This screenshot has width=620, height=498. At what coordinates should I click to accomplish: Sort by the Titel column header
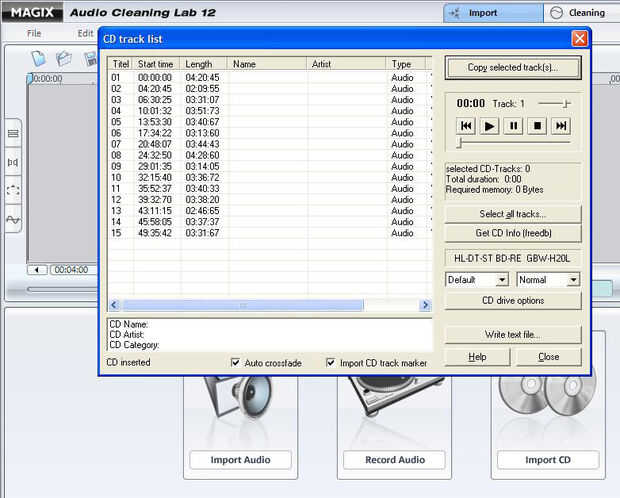tap(121, 64)
